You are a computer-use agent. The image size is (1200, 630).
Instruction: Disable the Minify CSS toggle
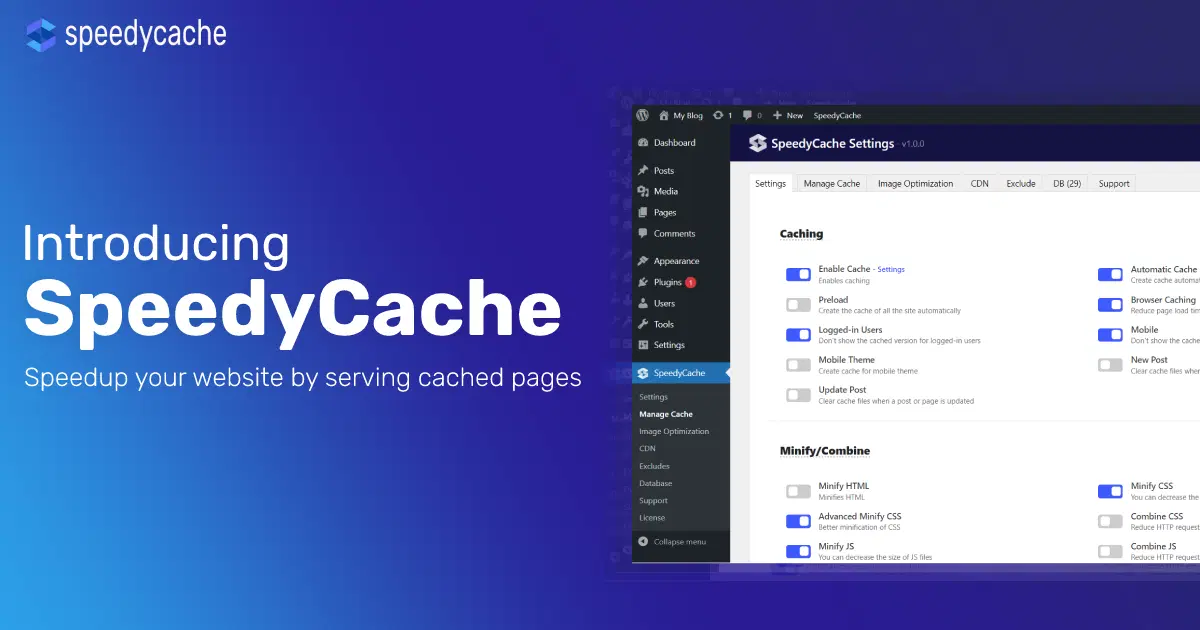point(1110,491)
